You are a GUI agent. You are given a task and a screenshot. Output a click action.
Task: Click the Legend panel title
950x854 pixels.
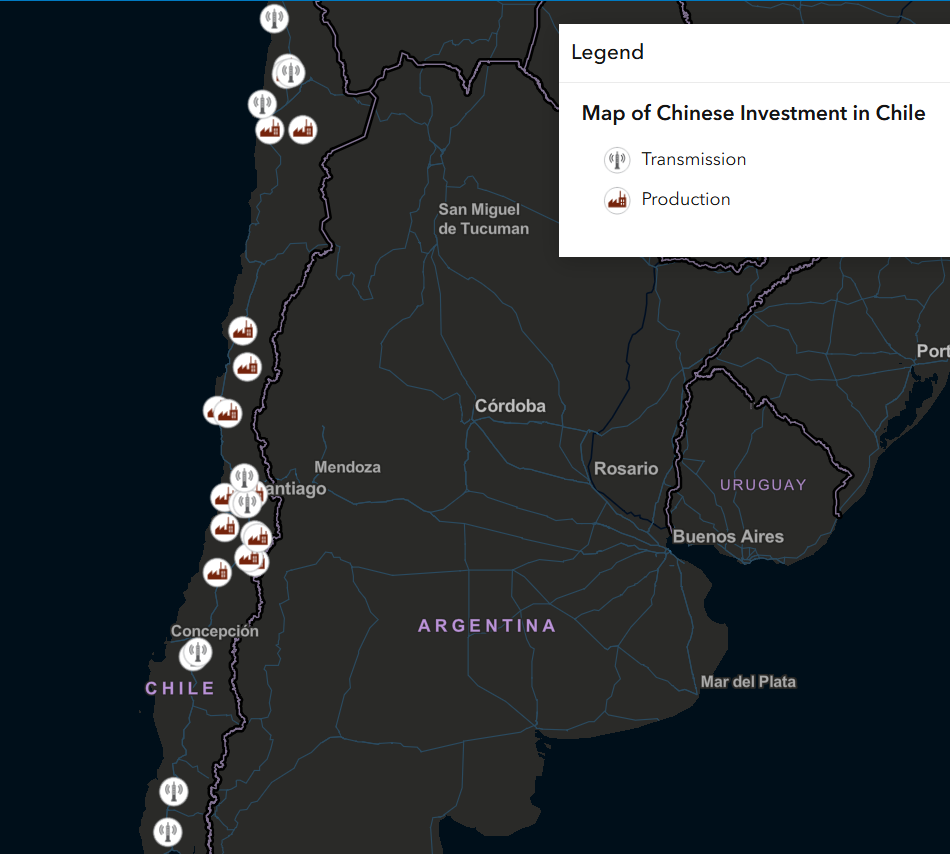(x=607, y=53)
